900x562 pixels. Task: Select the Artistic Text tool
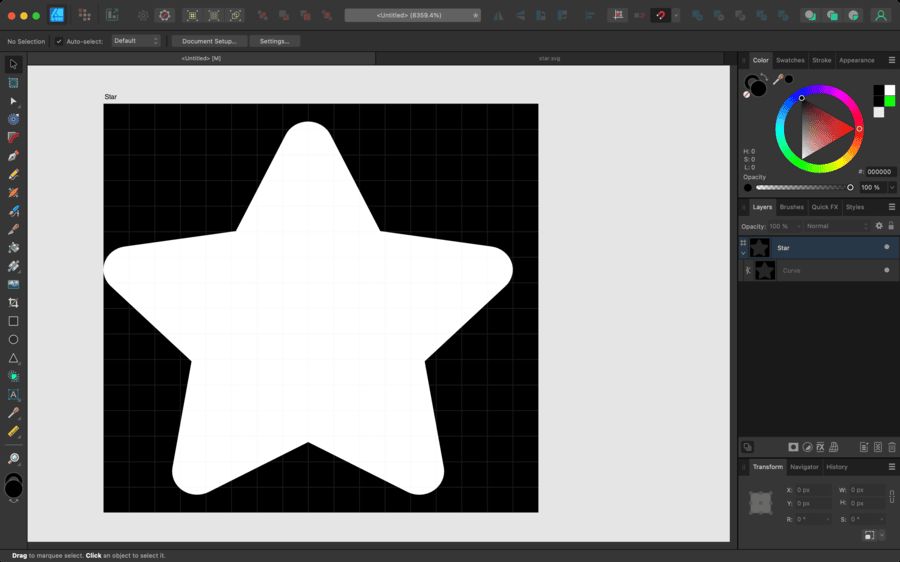point(13,394)
